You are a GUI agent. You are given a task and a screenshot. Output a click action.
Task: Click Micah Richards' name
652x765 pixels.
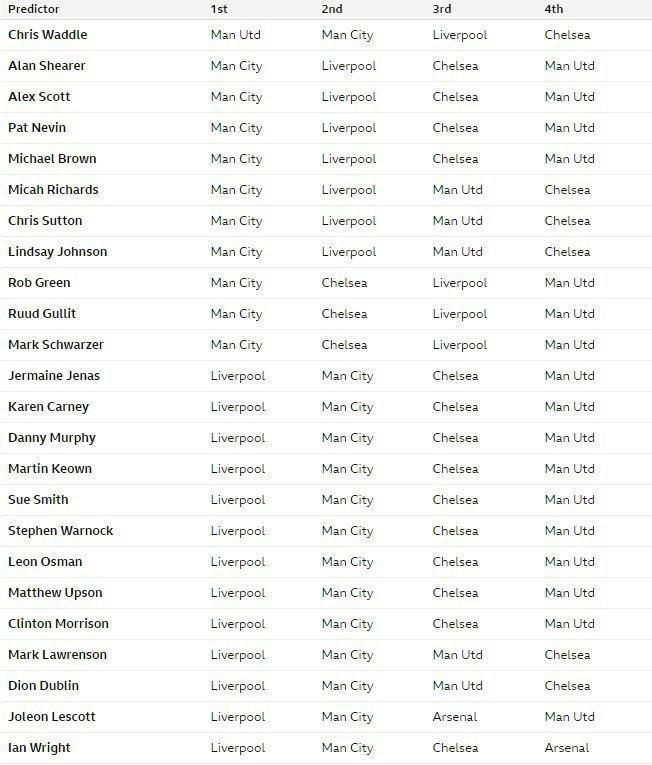pyautogui.click(x=53, y=190)
